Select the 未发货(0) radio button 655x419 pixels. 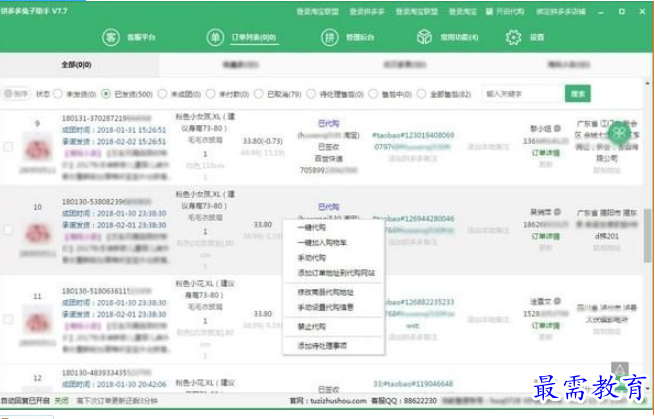click(58, 94)
